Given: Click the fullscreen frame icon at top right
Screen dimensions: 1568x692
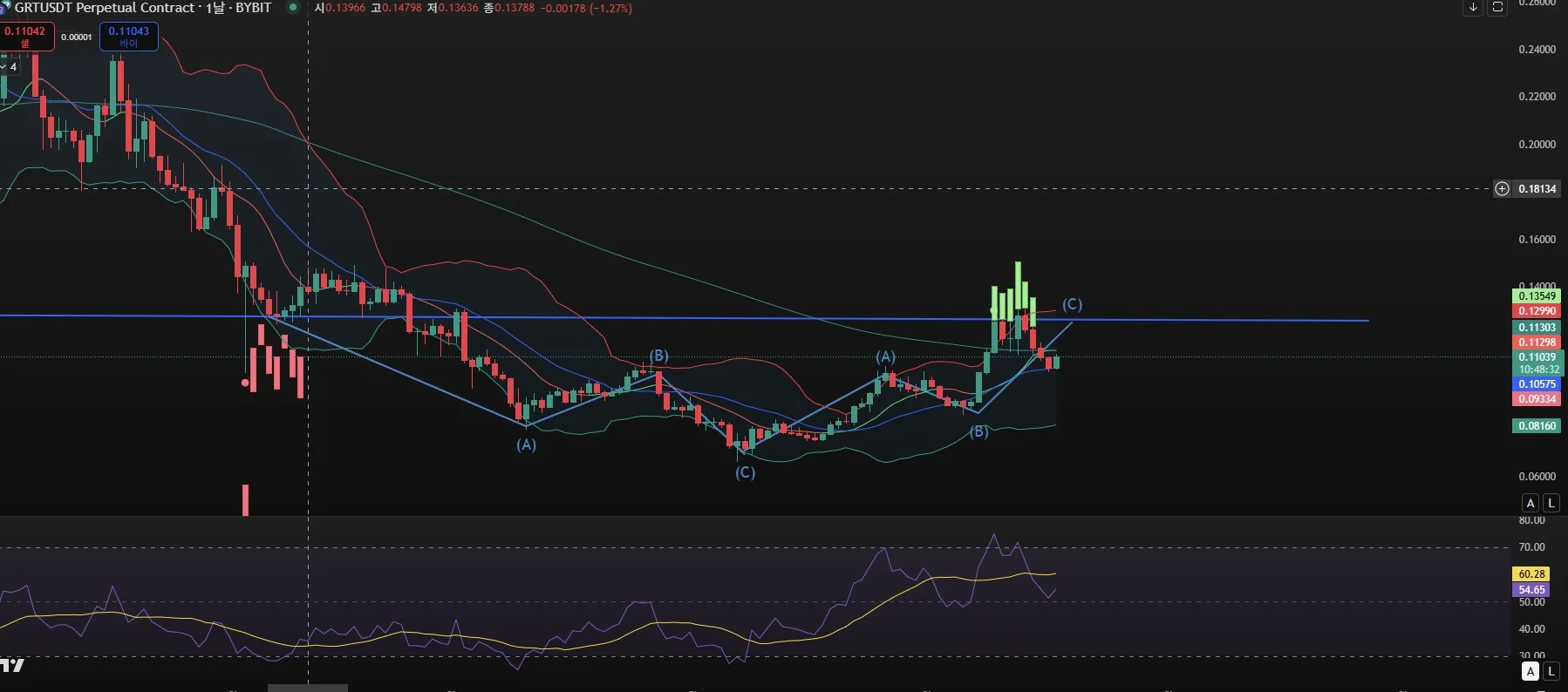Looking at the screenshot, I should [x=1497, y=7].
